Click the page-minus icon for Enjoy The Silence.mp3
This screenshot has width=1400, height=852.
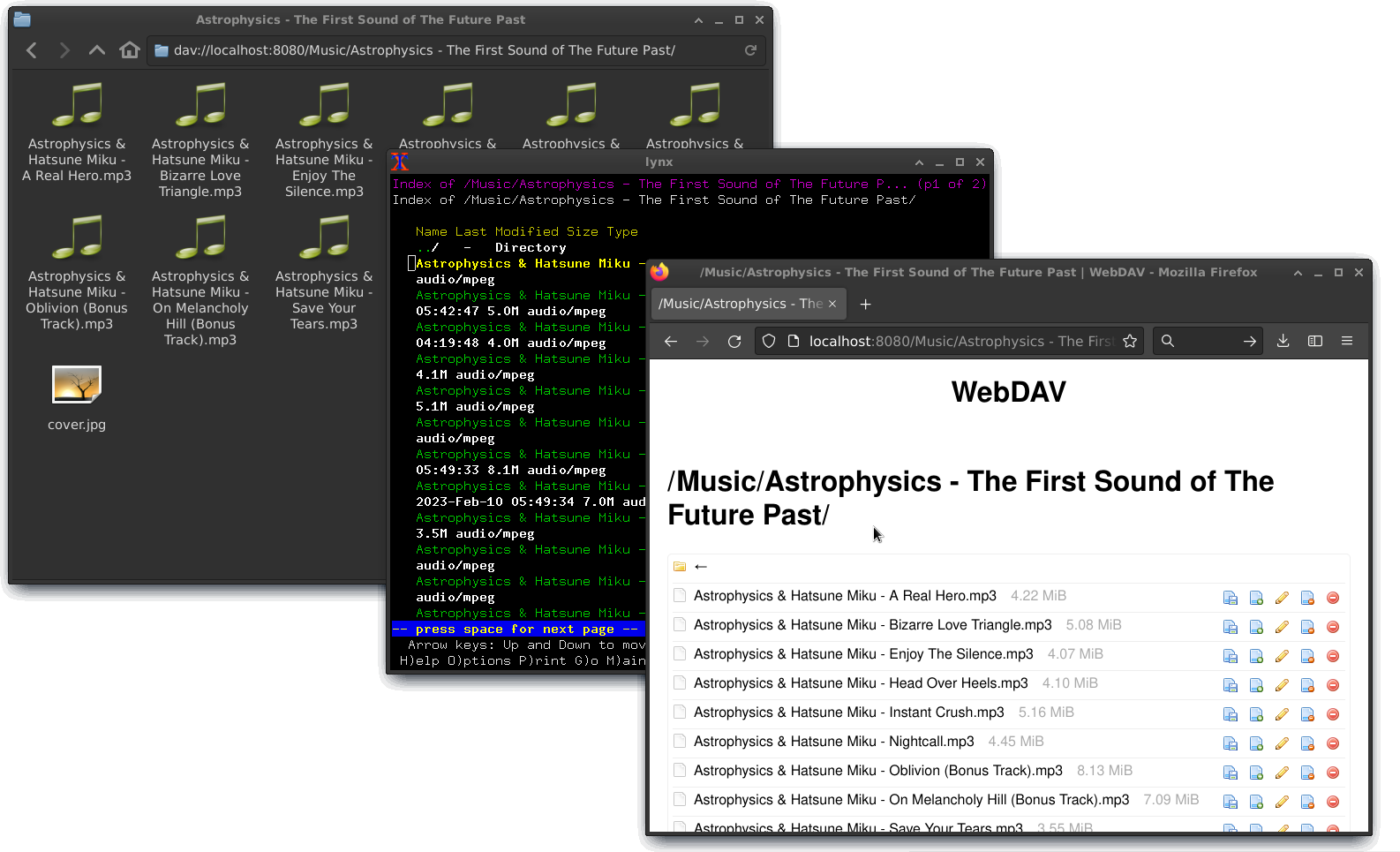[x=1307, y=656]
